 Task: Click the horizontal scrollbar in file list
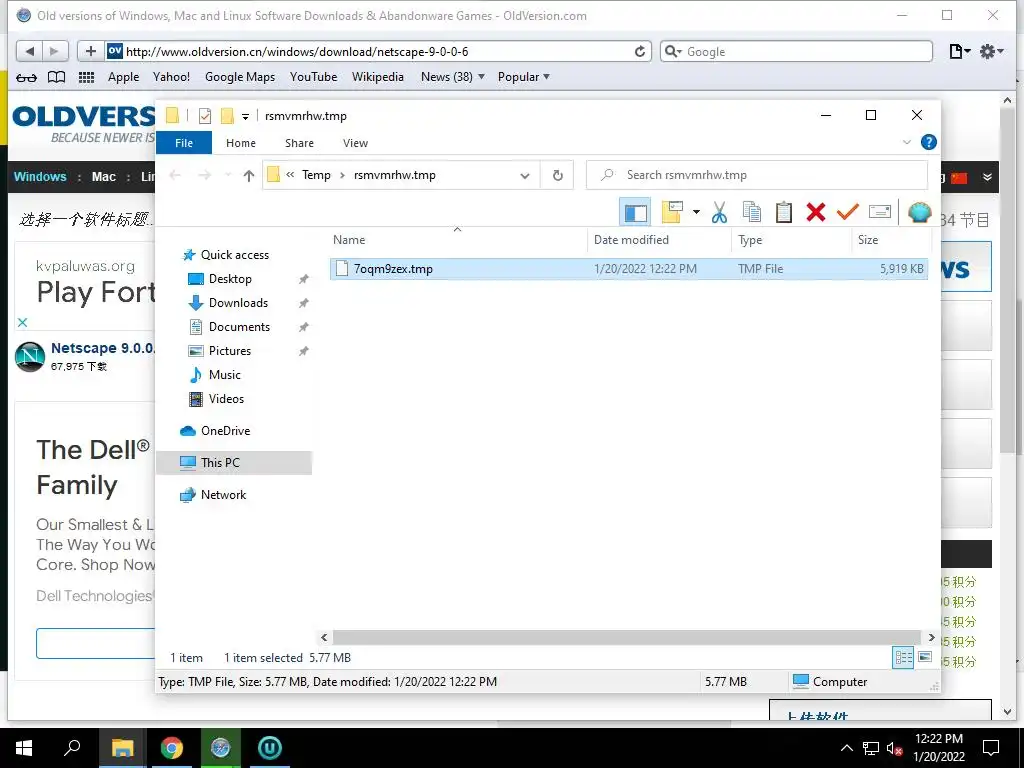(x=626, y=637)
